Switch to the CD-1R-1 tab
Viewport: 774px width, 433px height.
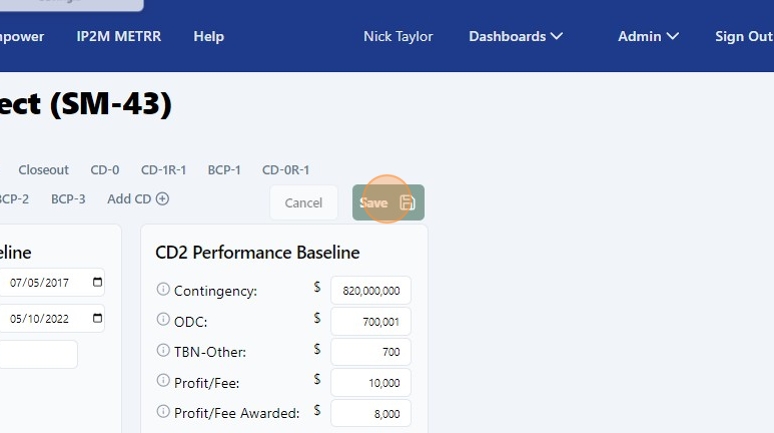click(163, 170)
